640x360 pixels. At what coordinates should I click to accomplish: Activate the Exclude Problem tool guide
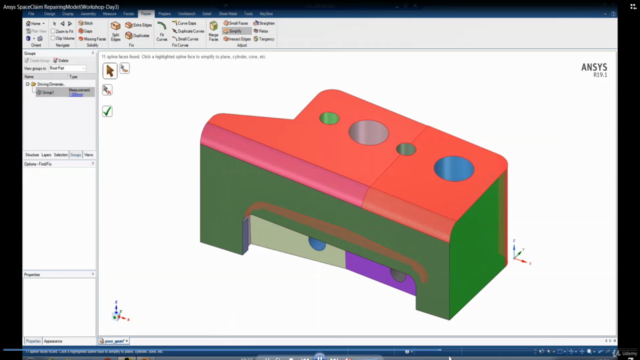pos(107,90)
